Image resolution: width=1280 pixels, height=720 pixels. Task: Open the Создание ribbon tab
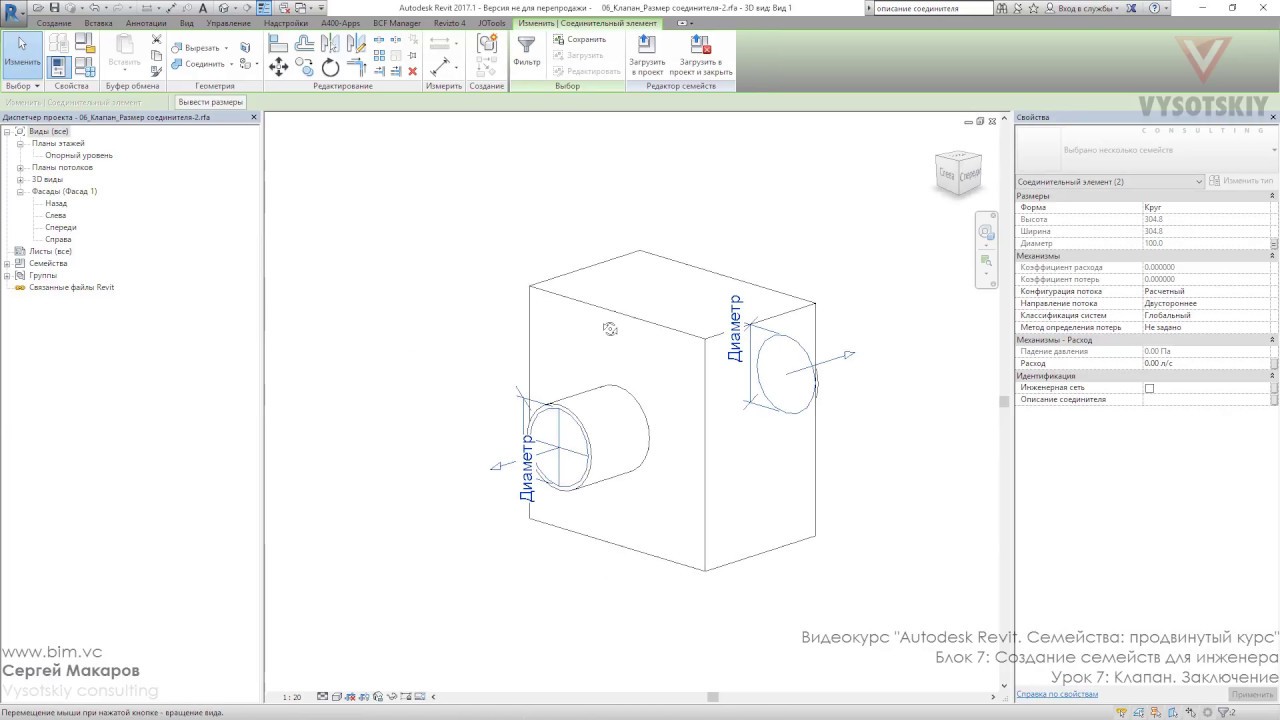click(54, 23)
